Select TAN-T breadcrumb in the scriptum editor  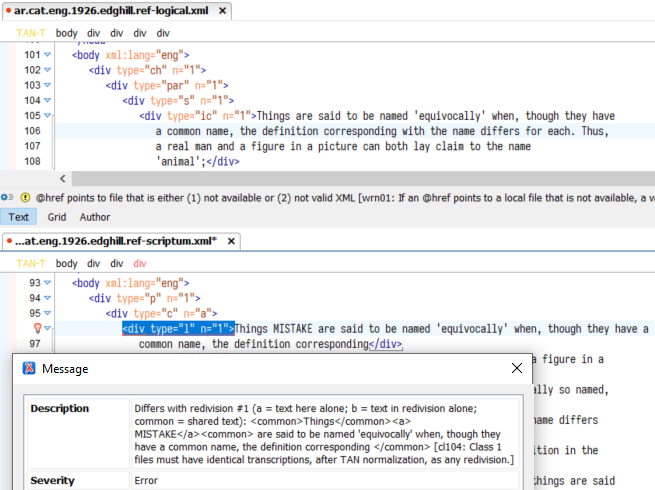(x=31, y=264)
